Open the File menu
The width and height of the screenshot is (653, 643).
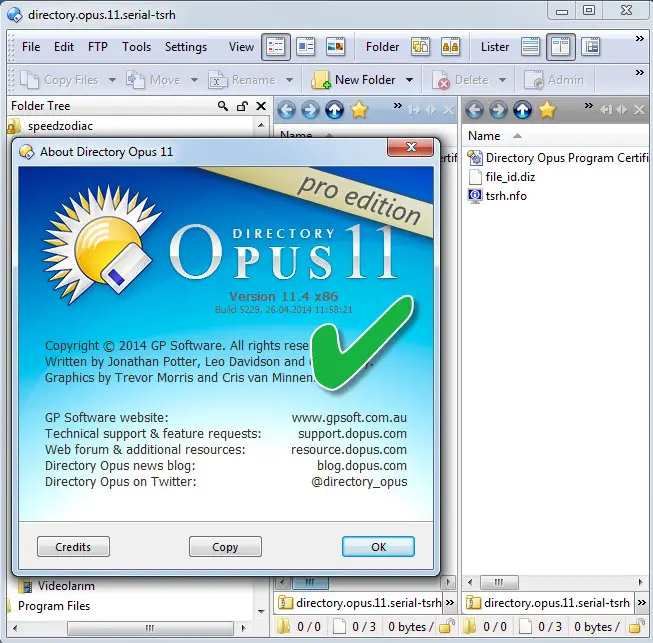[31, 47]
